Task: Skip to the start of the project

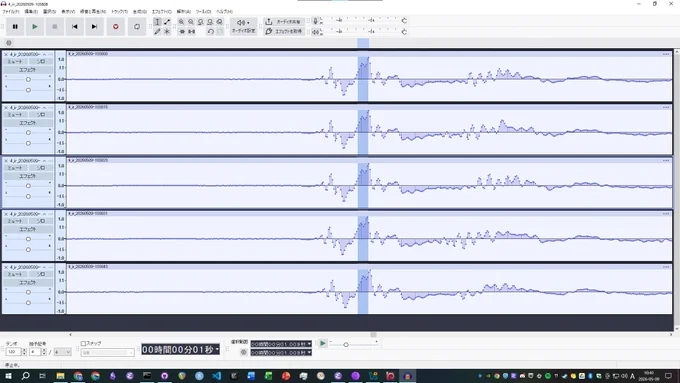Action: coord(75,26)
